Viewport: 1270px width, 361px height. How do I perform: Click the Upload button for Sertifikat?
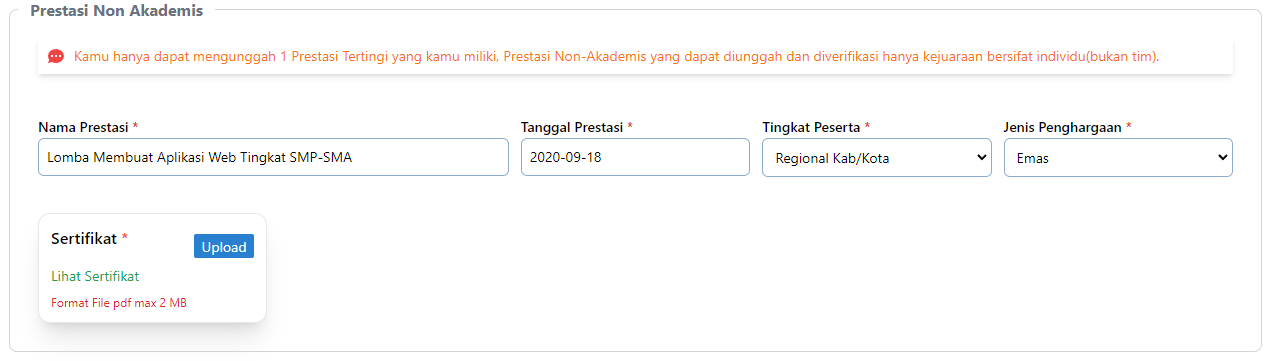(224, 246)
